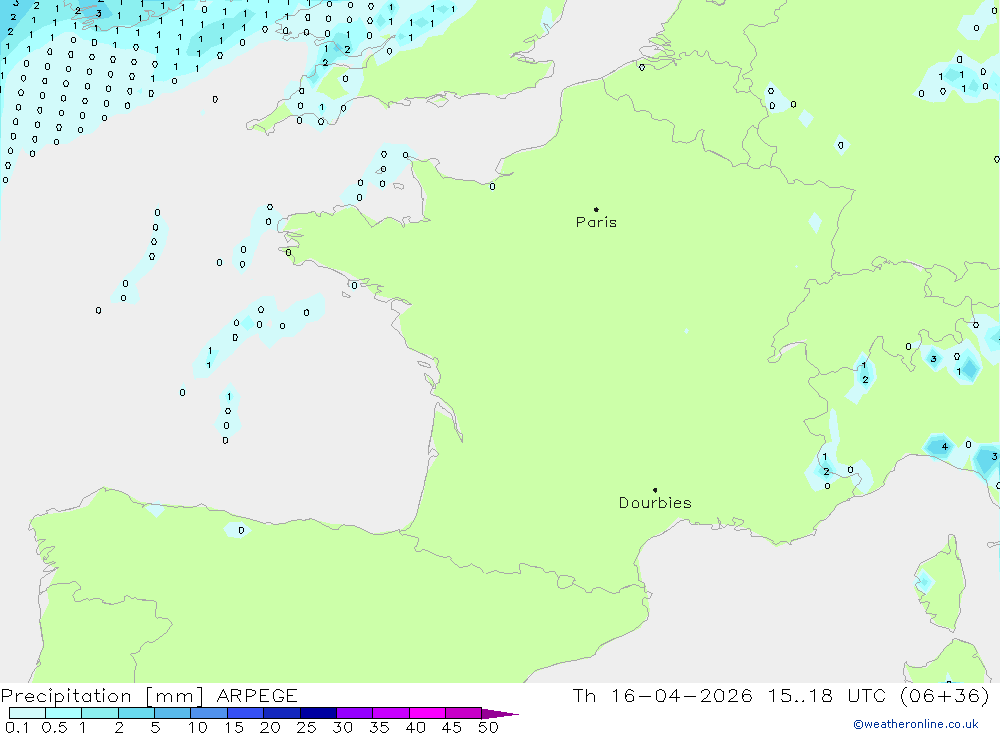Pick the 40–45 mm legend swatch
This screenshot has width=1000, height=733.
pos(427,713)
